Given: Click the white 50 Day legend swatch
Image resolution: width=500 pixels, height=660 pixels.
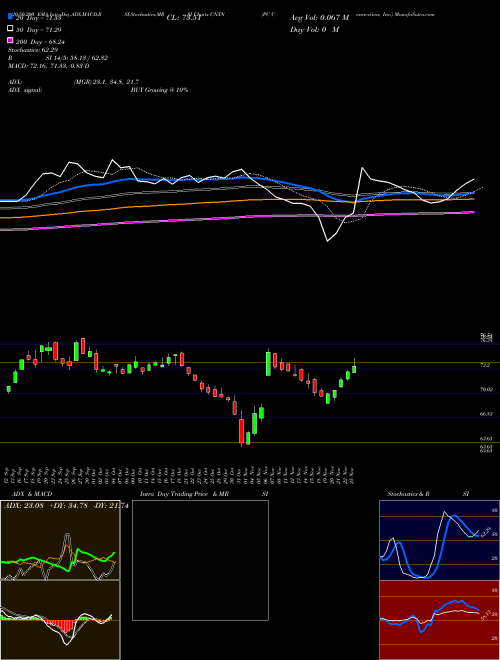Looking at the screenshot, I should click(x=11, y=29).
